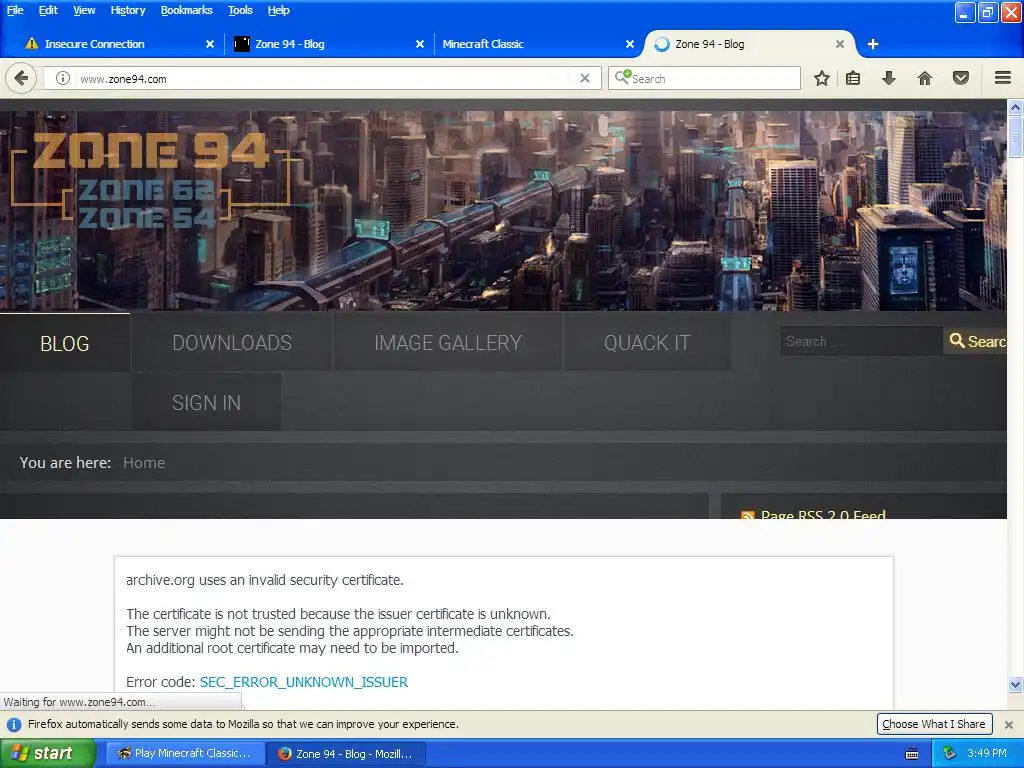The image size is (1024, 768).
Task: Show your bookmarks list icon
Action: click(853, 78)
